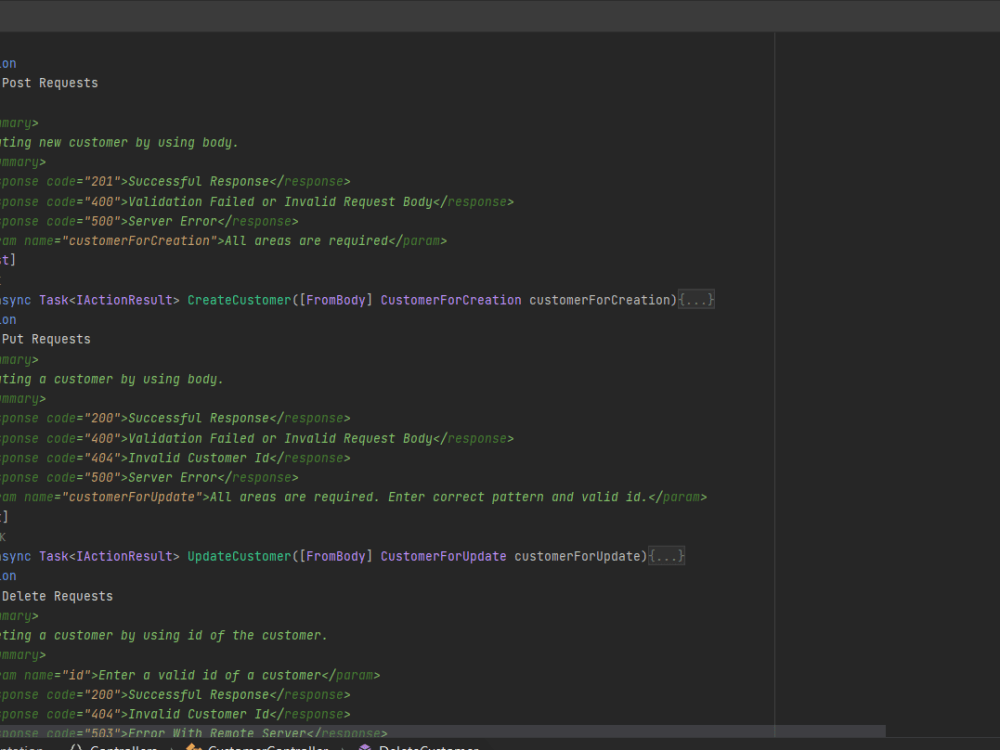Click the [FromBody] attribute in UpdateCustomer
The height and width of the screenshot is (750, 1000).
[335, 556]
